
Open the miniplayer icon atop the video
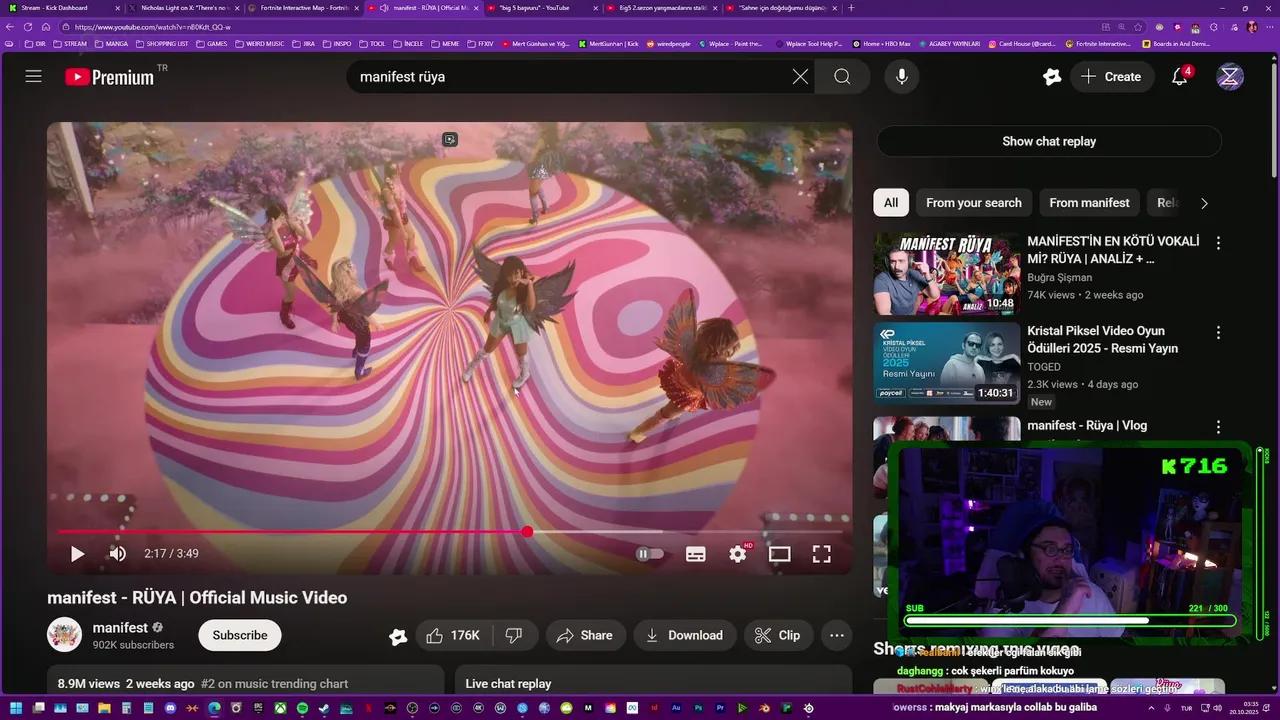(x=450, y=140)
